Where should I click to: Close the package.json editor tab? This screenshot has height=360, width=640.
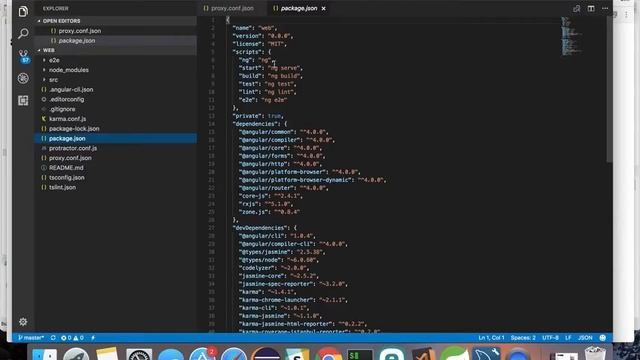pos(324,8)
